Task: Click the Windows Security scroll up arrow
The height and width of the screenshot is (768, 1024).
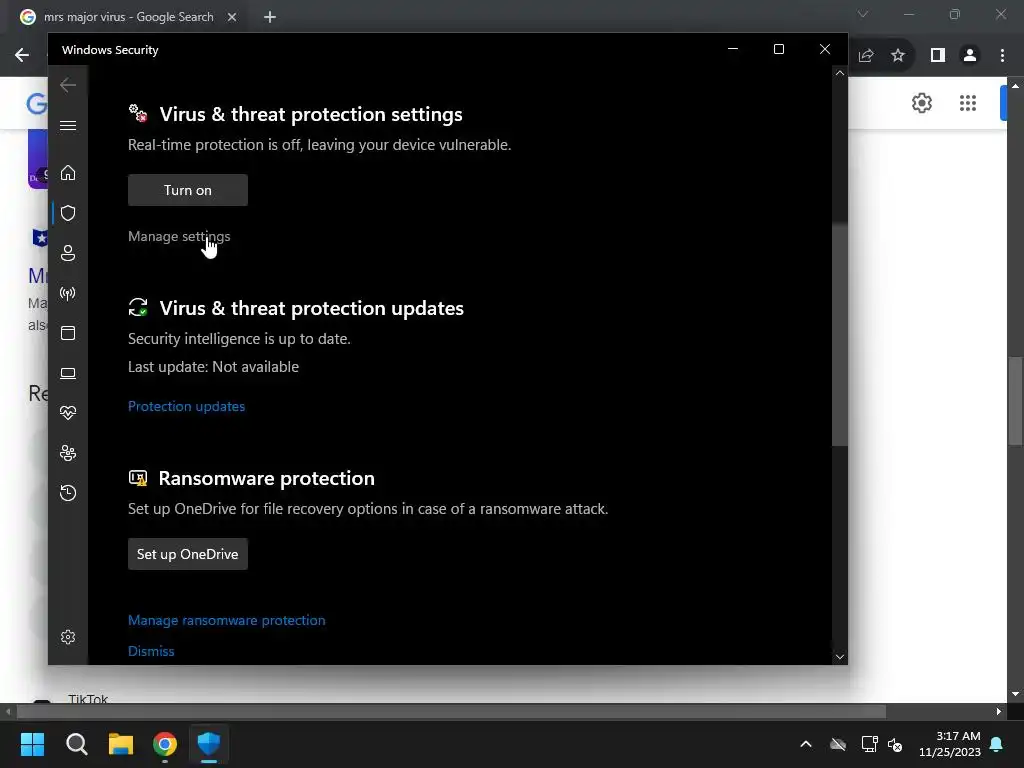Action: tap(840, 73)
